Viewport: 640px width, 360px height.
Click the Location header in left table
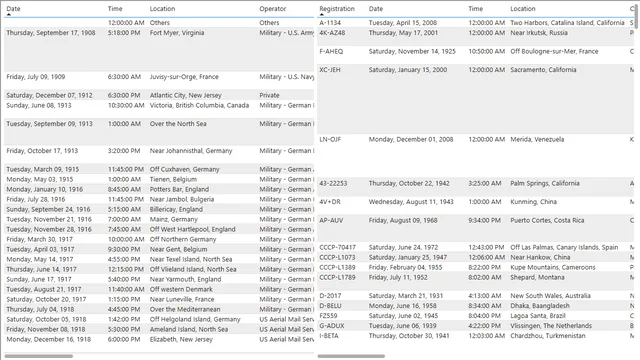(x=162, y=9)
